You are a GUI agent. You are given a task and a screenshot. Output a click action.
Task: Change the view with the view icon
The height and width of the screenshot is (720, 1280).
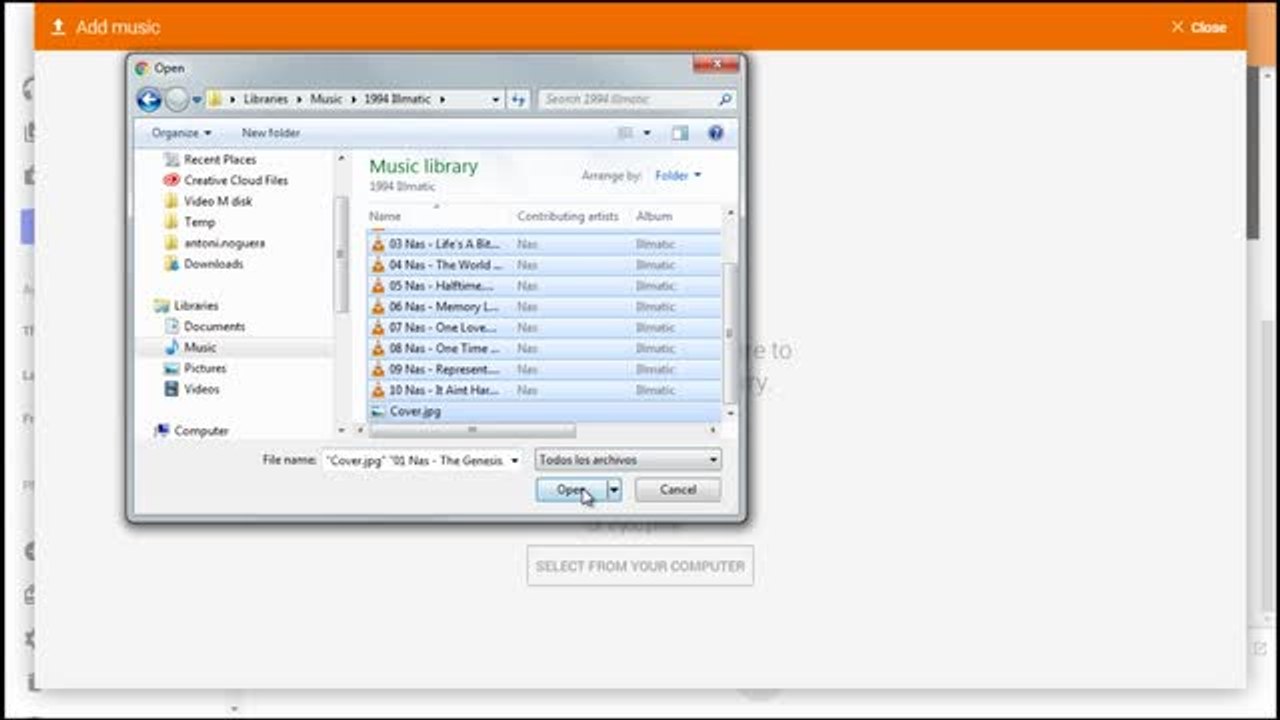click(626, 133)
